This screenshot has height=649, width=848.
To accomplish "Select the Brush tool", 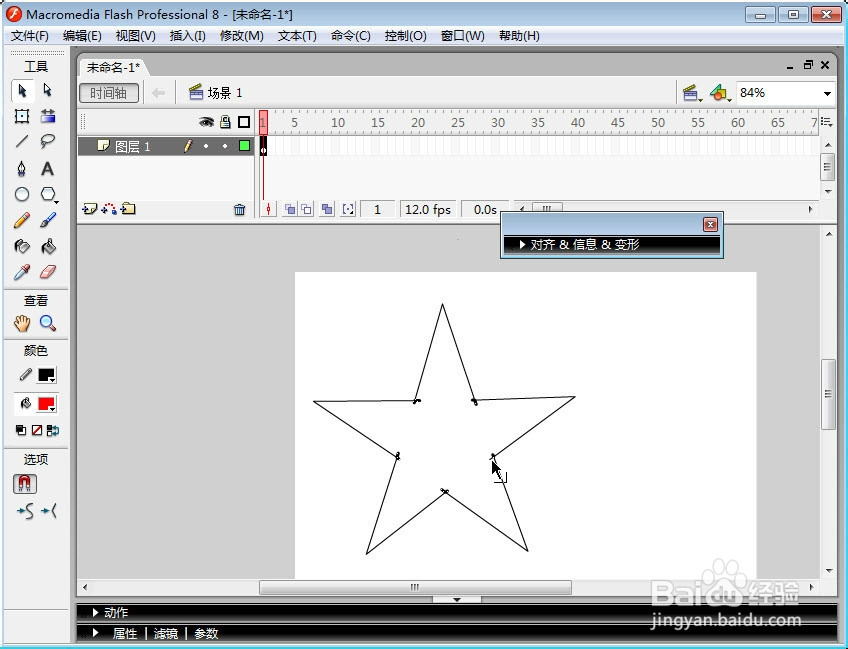I will 48,220.
